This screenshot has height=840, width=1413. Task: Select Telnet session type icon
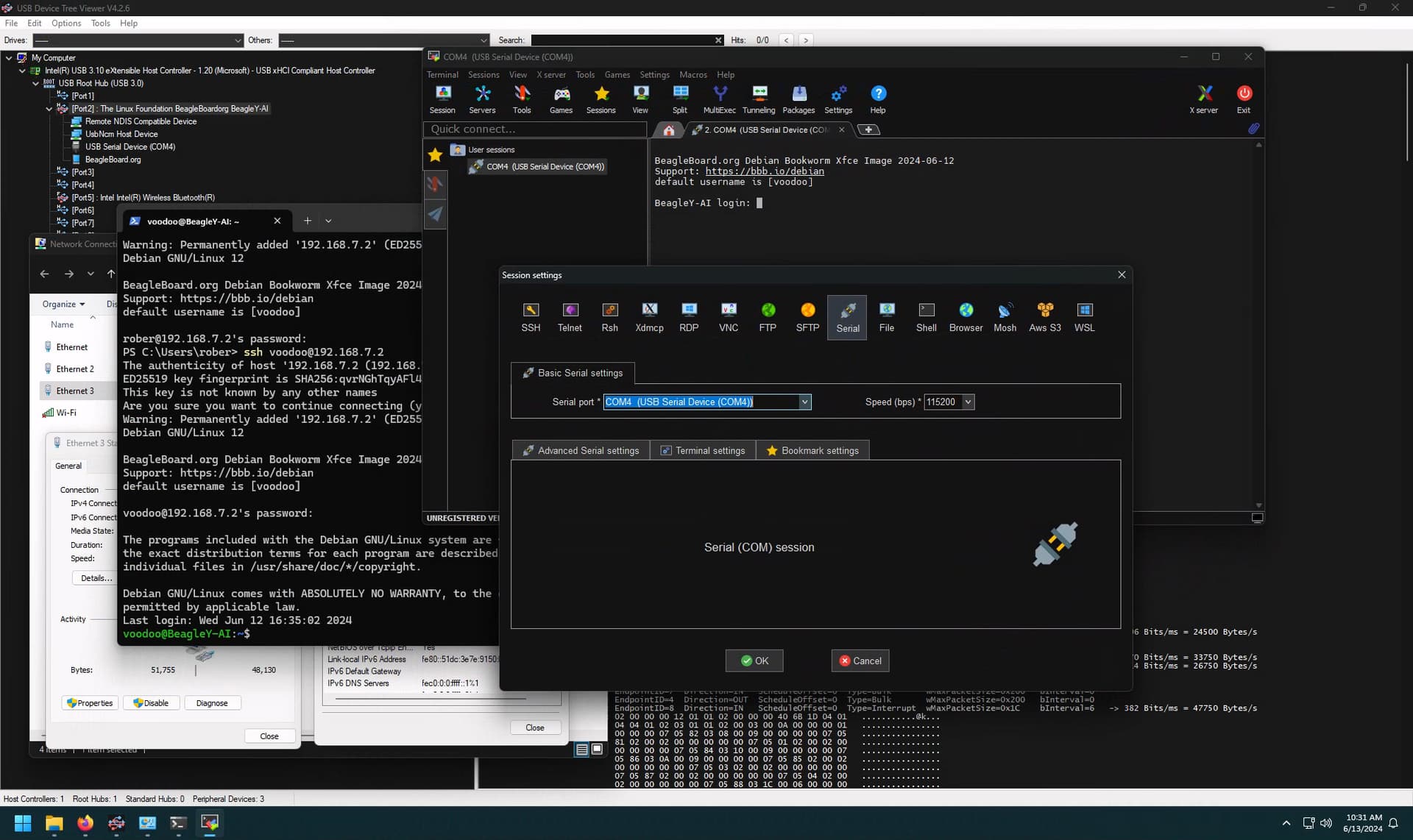(570, 317)
